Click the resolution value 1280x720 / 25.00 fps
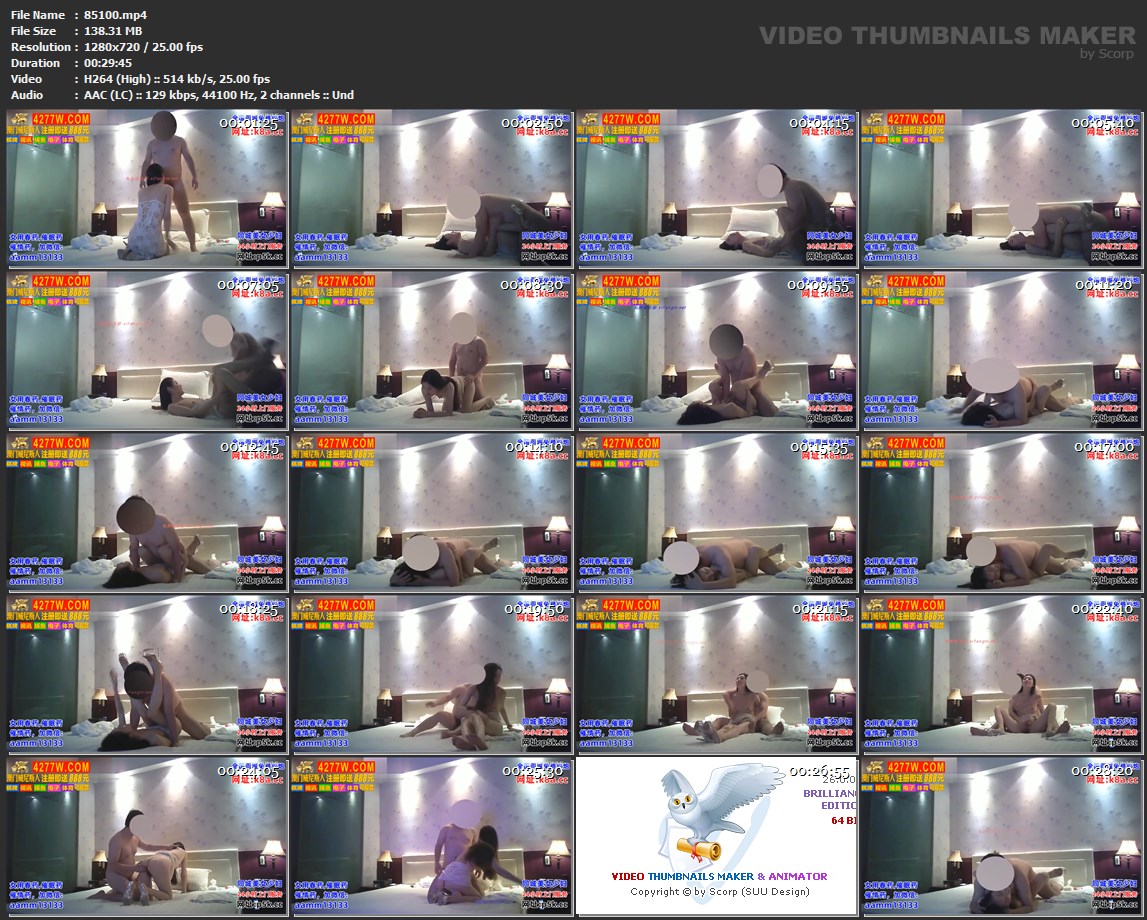 pyautogui.click(x=143, y=47)
